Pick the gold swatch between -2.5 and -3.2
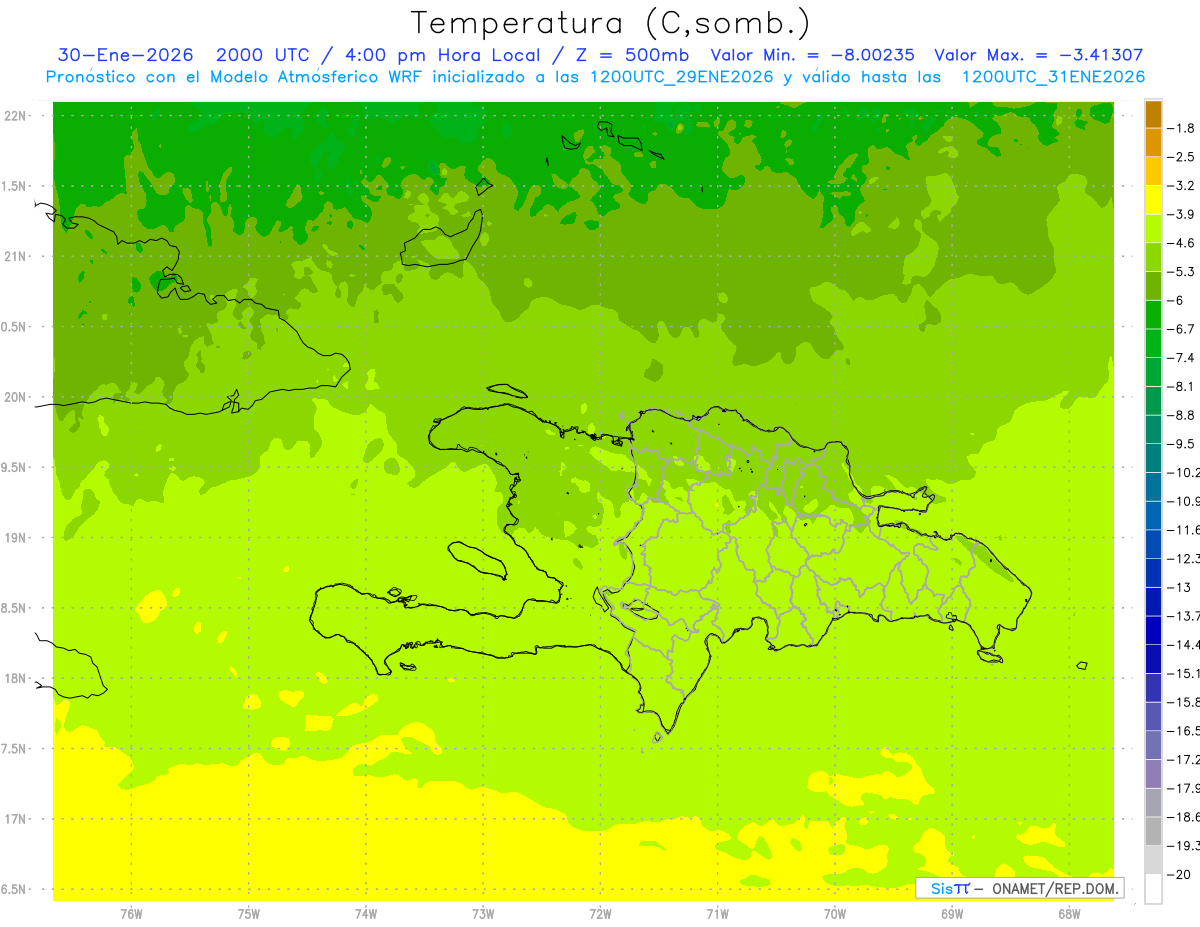This screenshot has width=1200, height=927. (x=1153, y=172)
